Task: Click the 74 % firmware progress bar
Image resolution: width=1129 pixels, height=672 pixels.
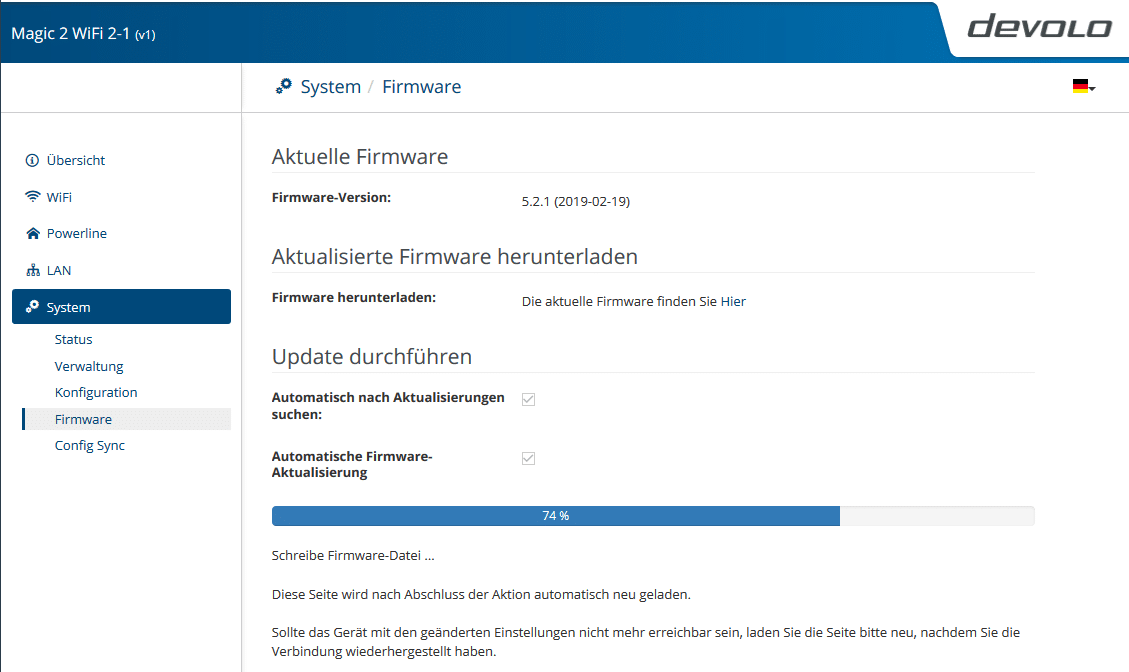Action: [x=652, y=516]
